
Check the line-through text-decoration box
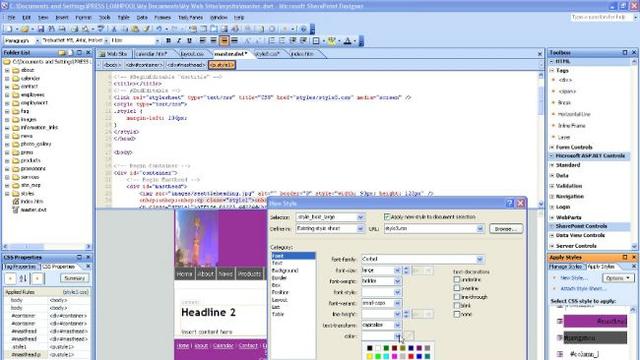[457, 297]
